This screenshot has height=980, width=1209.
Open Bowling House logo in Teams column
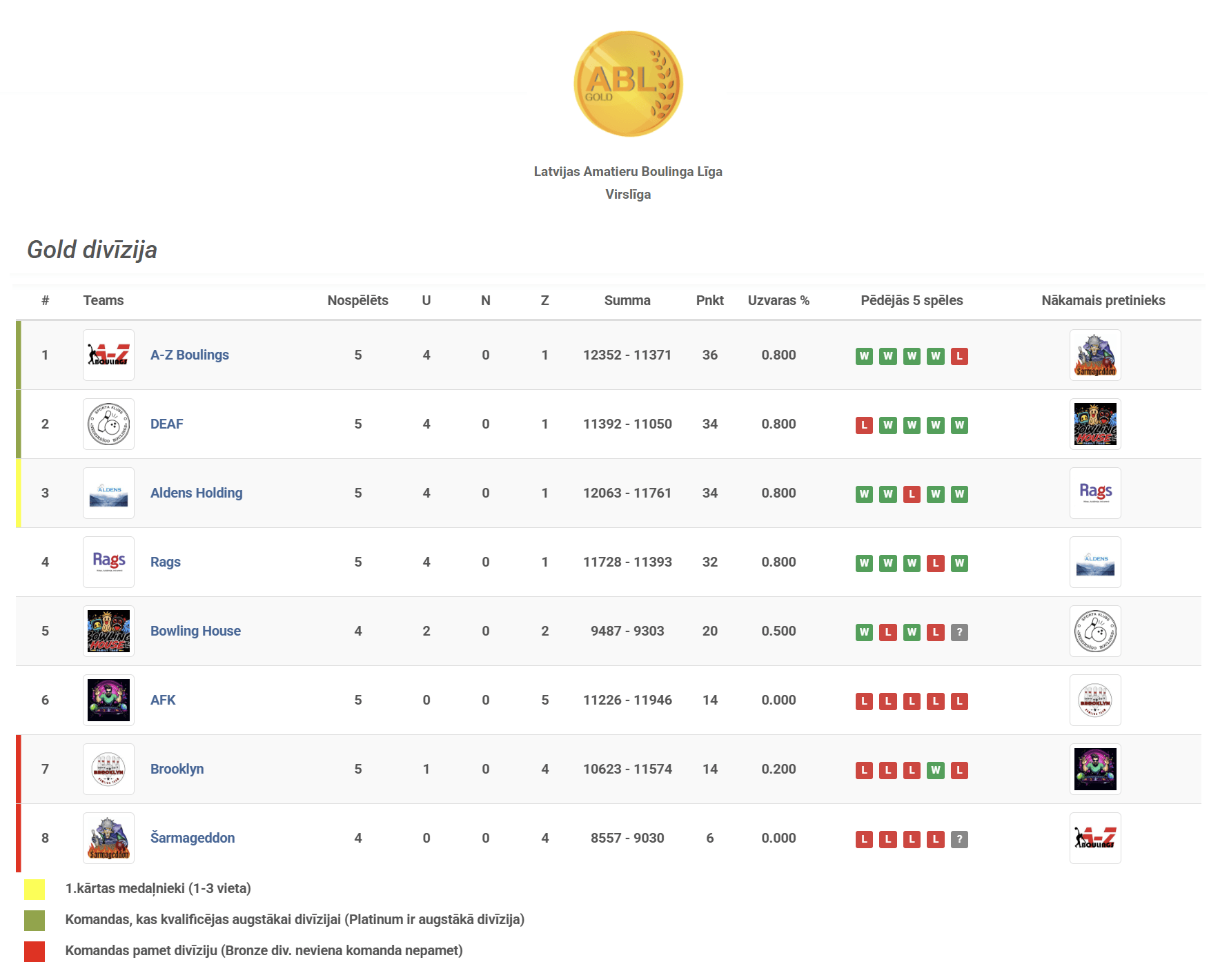(108, 631)
